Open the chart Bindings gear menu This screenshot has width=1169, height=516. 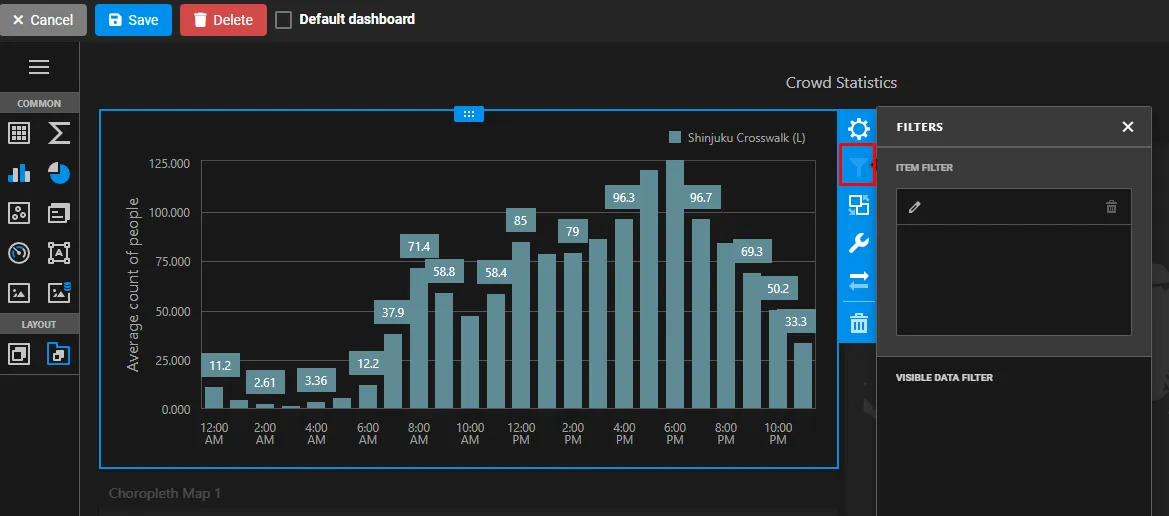(x=859, y=129)
